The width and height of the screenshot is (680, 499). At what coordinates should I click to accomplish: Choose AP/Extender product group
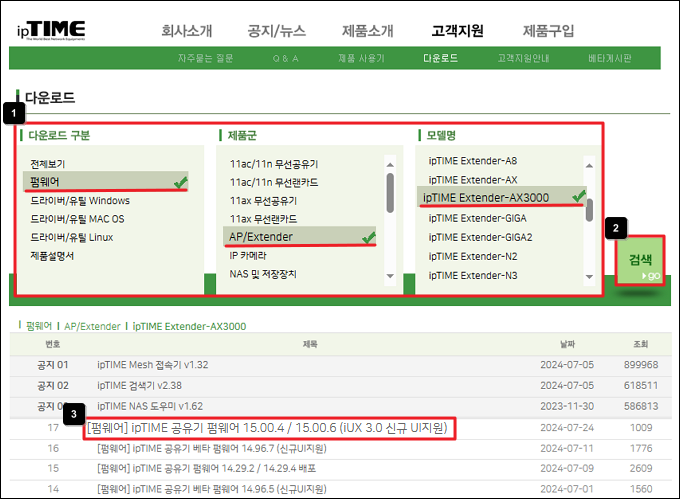click(299, 237)
